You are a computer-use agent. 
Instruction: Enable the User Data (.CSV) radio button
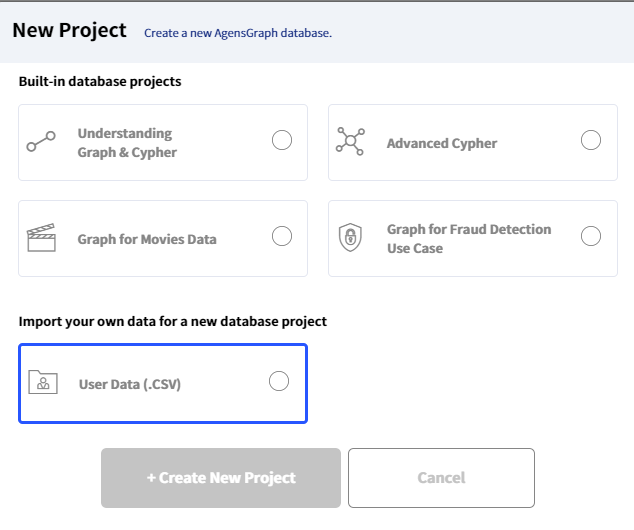click(279, 381)
